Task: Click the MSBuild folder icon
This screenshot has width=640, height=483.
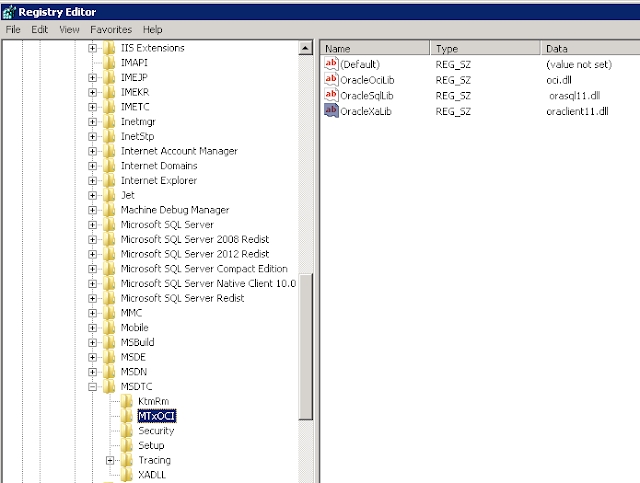Action: point(109,342)
